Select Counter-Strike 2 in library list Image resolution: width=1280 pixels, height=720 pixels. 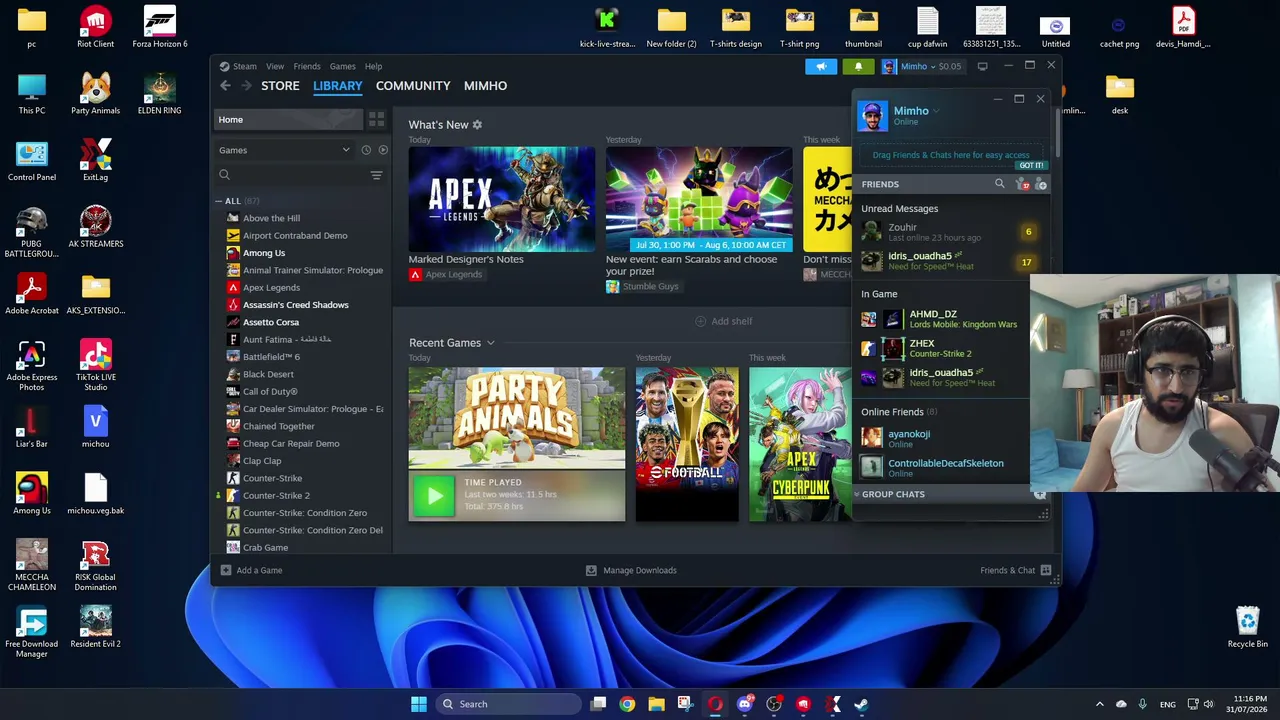coord(276,495)
